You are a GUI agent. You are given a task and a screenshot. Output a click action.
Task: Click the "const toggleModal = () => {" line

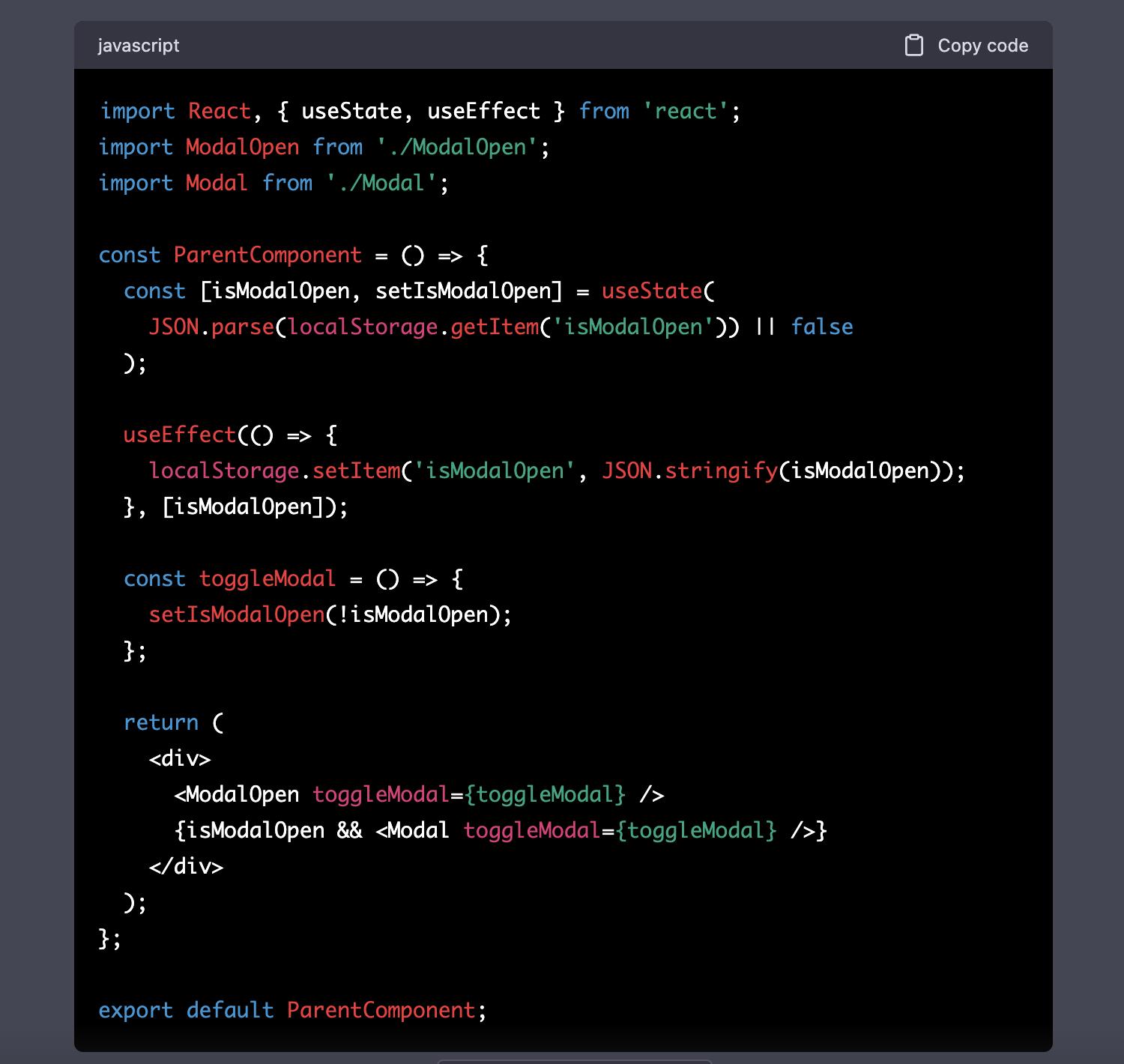tap(294, 579)
